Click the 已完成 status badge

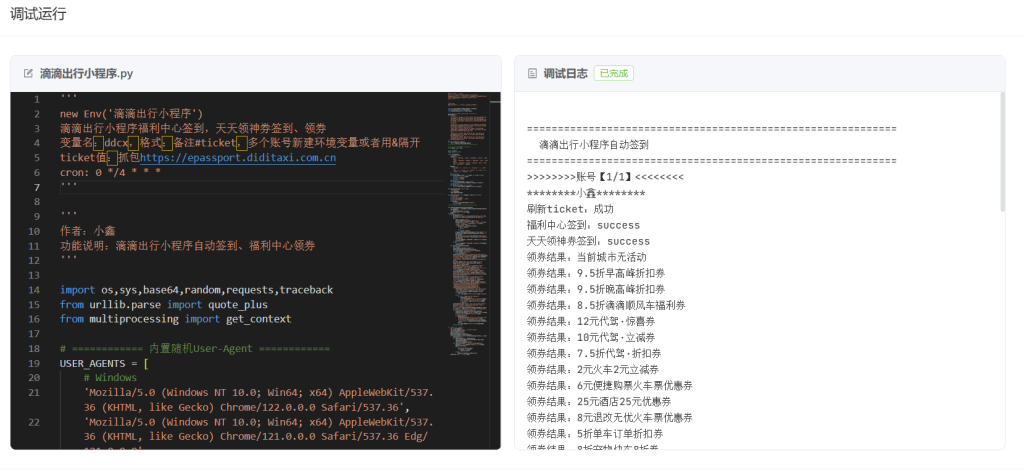click(x=613, y=74)
